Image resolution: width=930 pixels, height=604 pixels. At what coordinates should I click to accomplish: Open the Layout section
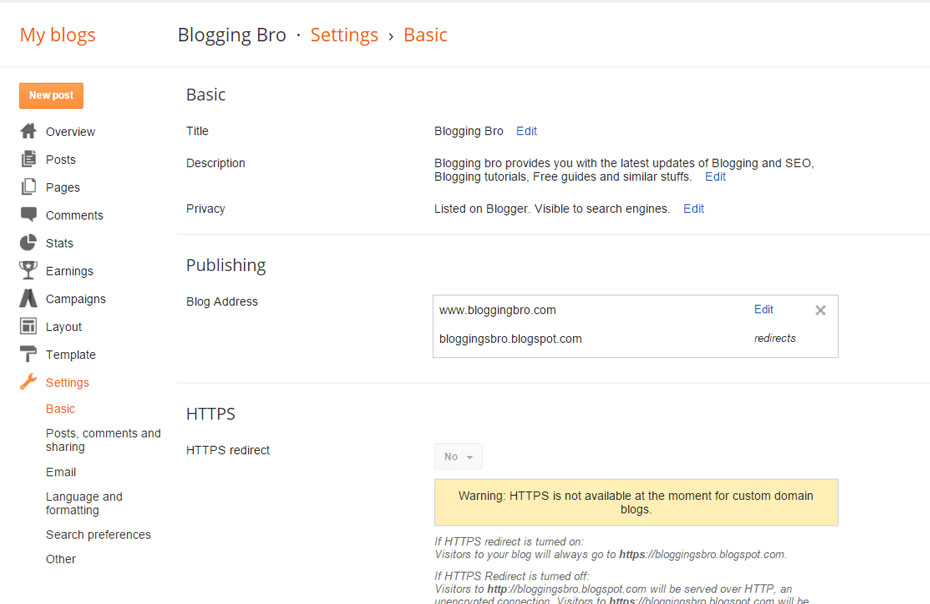pyautogui.click(x=63, y=327)
